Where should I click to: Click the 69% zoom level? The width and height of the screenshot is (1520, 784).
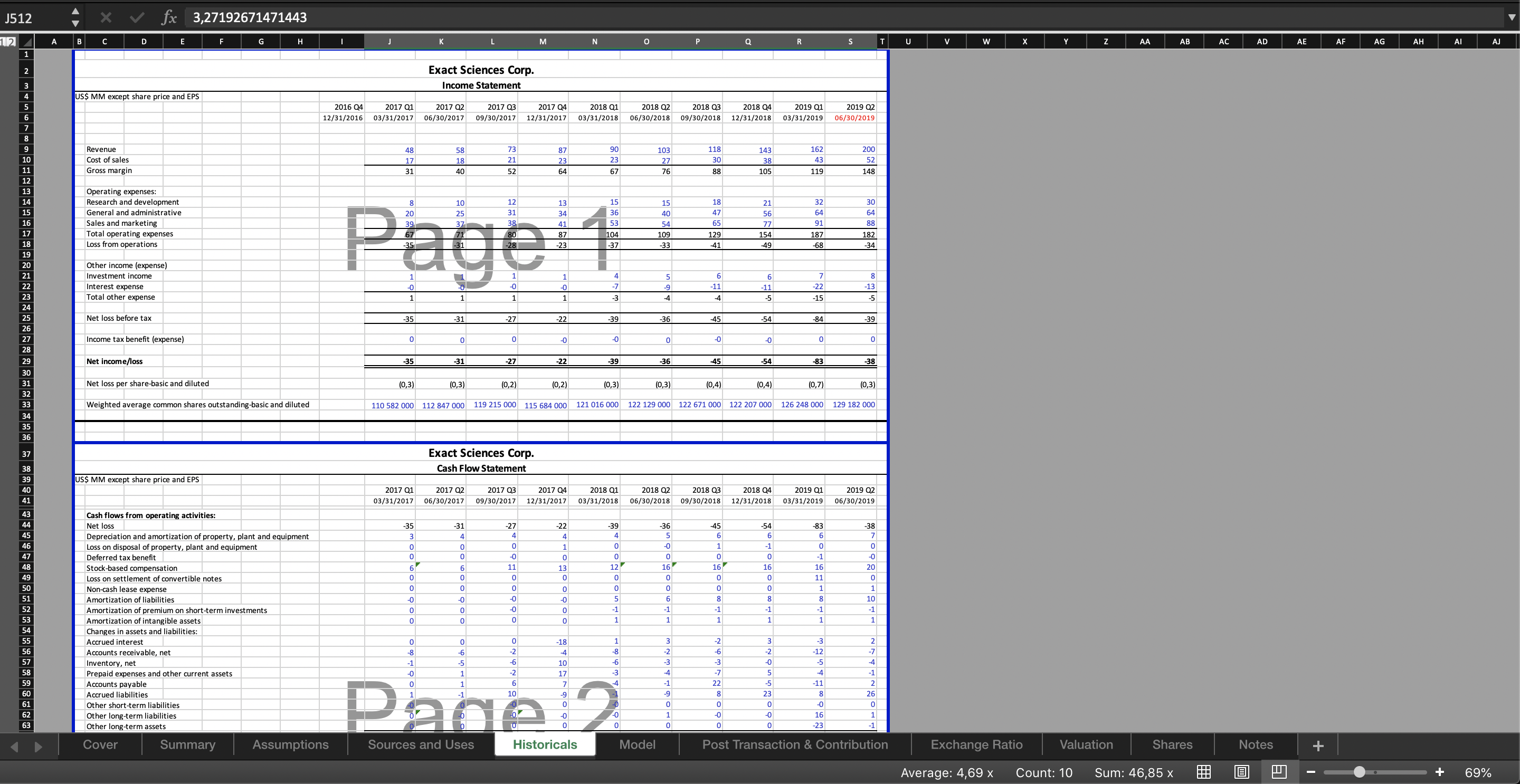pyautogui.click(x=1478, y=772)
